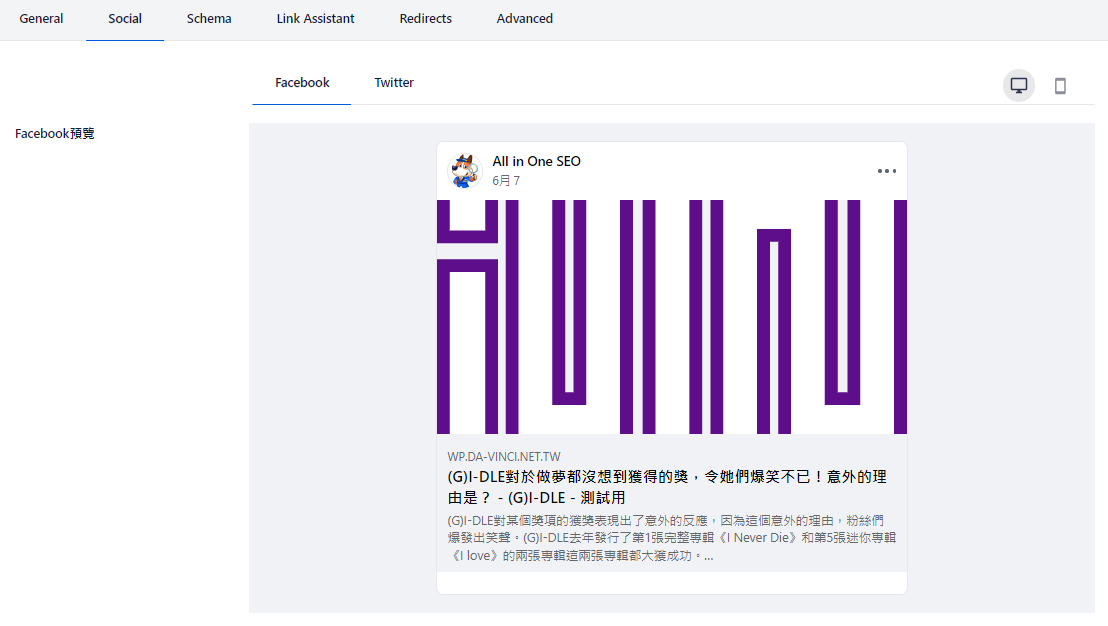The width and height of the screenshot is (1108, 626).
Task: Switch to the Twitter sub-tab
Action: click(x=394, y=83)
